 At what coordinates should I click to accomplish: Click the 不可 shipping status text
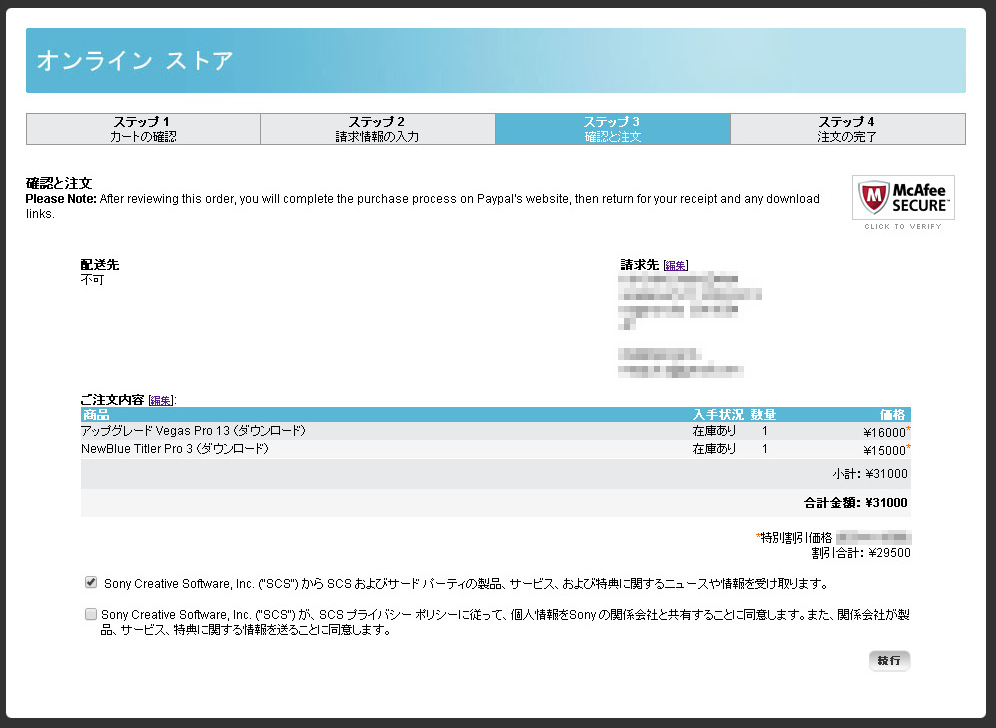click(92, 280)
